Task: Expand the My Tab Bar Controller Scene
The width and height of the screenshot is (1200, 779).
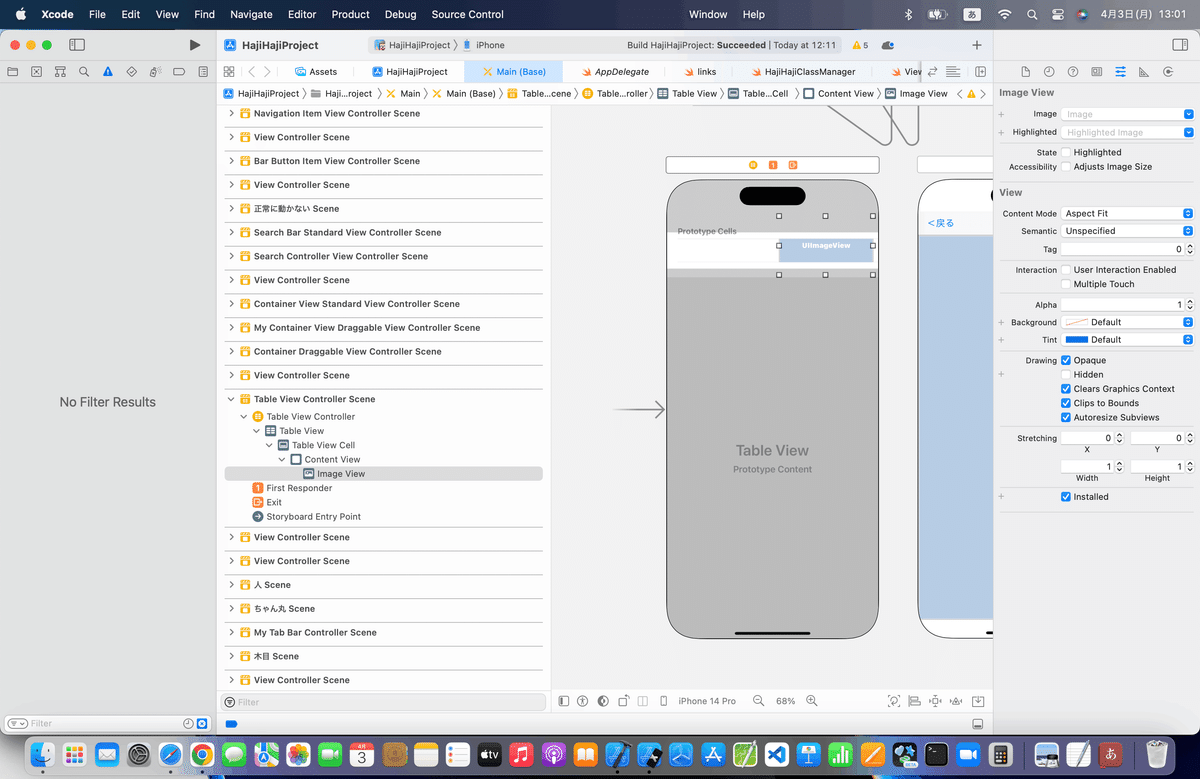Action: pyautogui.click(x=232, y=633)
